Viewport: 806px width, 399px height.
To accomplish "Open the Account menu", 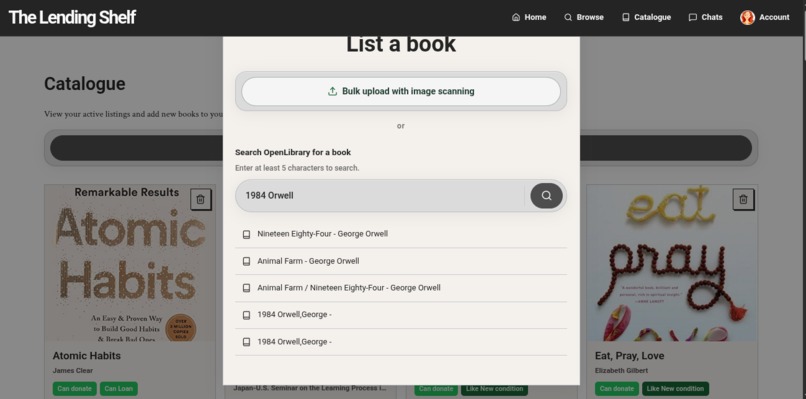I will 765,17.
